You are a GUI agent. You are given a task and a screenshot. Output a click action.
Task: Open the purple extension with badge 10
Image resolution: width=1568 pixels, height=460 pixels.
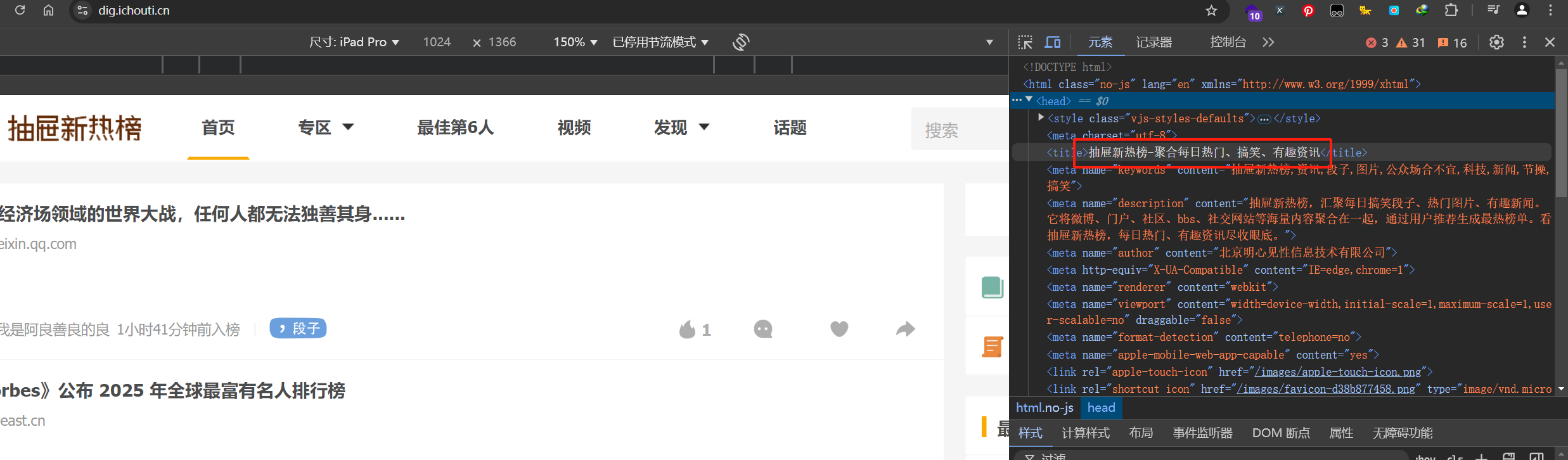click(1253, 11)
